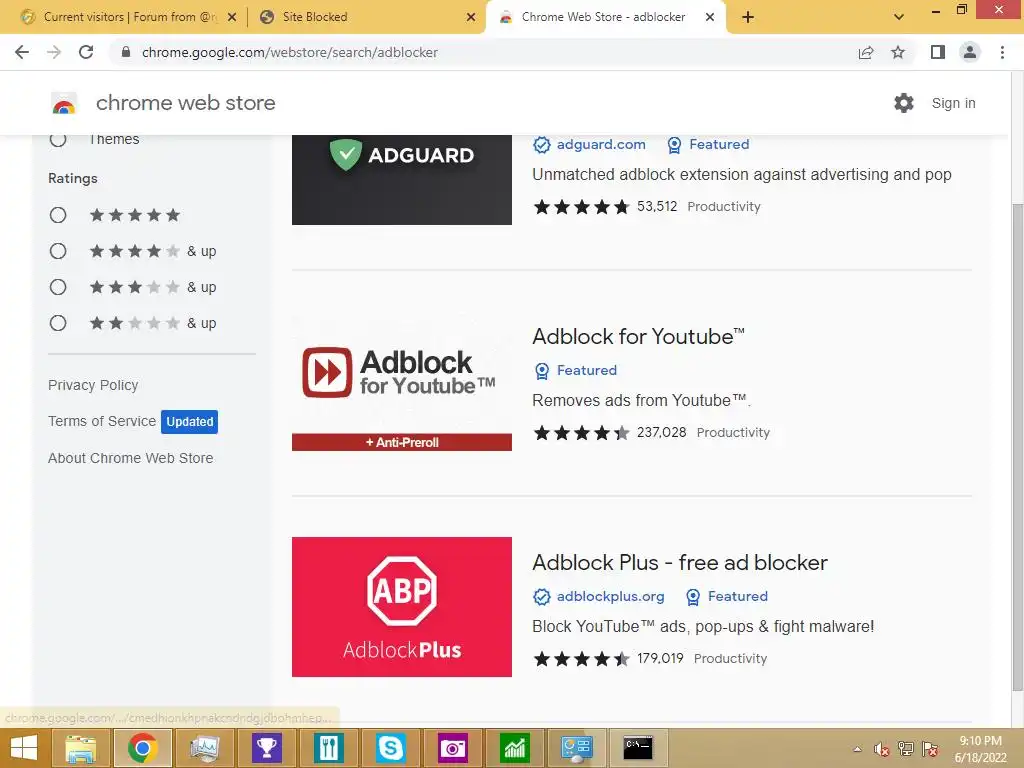Open the tab search chevron
Screen dimensions: 1024x768
(x=899, y=17)
